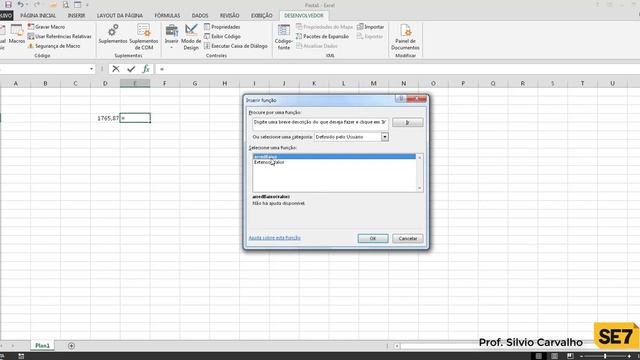Click OK in Inserir função dialog
The image size is (640, 360).
point(373,238)
